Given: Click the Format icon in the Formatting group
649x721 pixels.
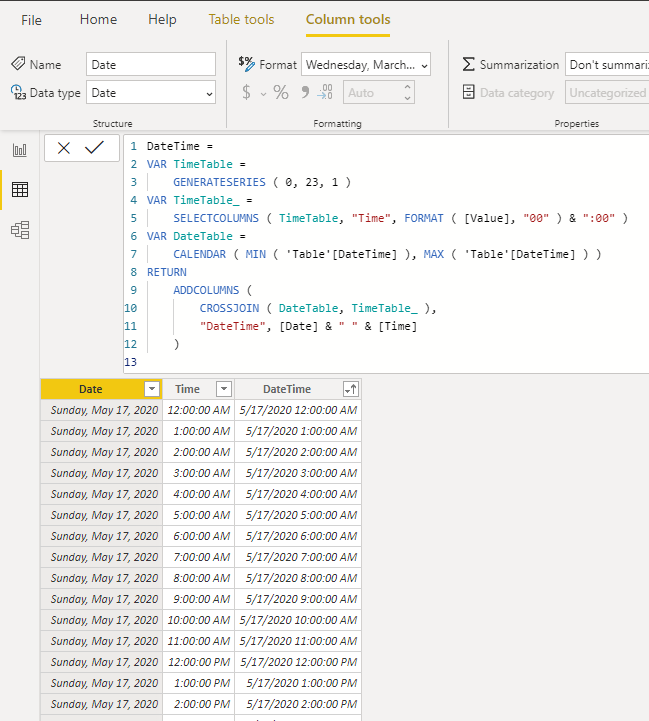Looking at the screenshot, I should click(247, 64).
